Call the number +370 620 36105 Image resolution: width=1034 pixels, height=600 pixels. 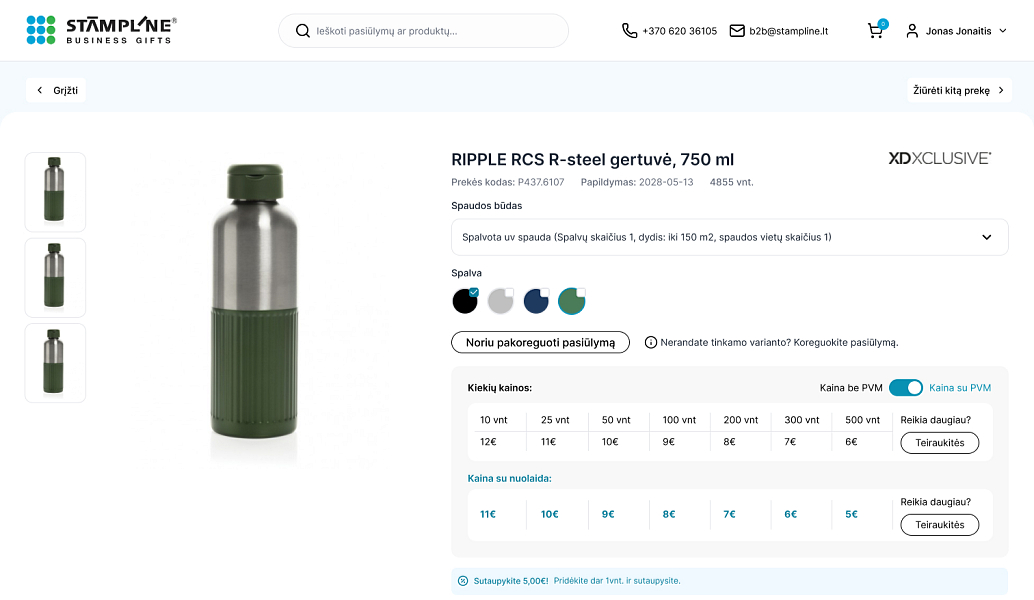[679, 31]
